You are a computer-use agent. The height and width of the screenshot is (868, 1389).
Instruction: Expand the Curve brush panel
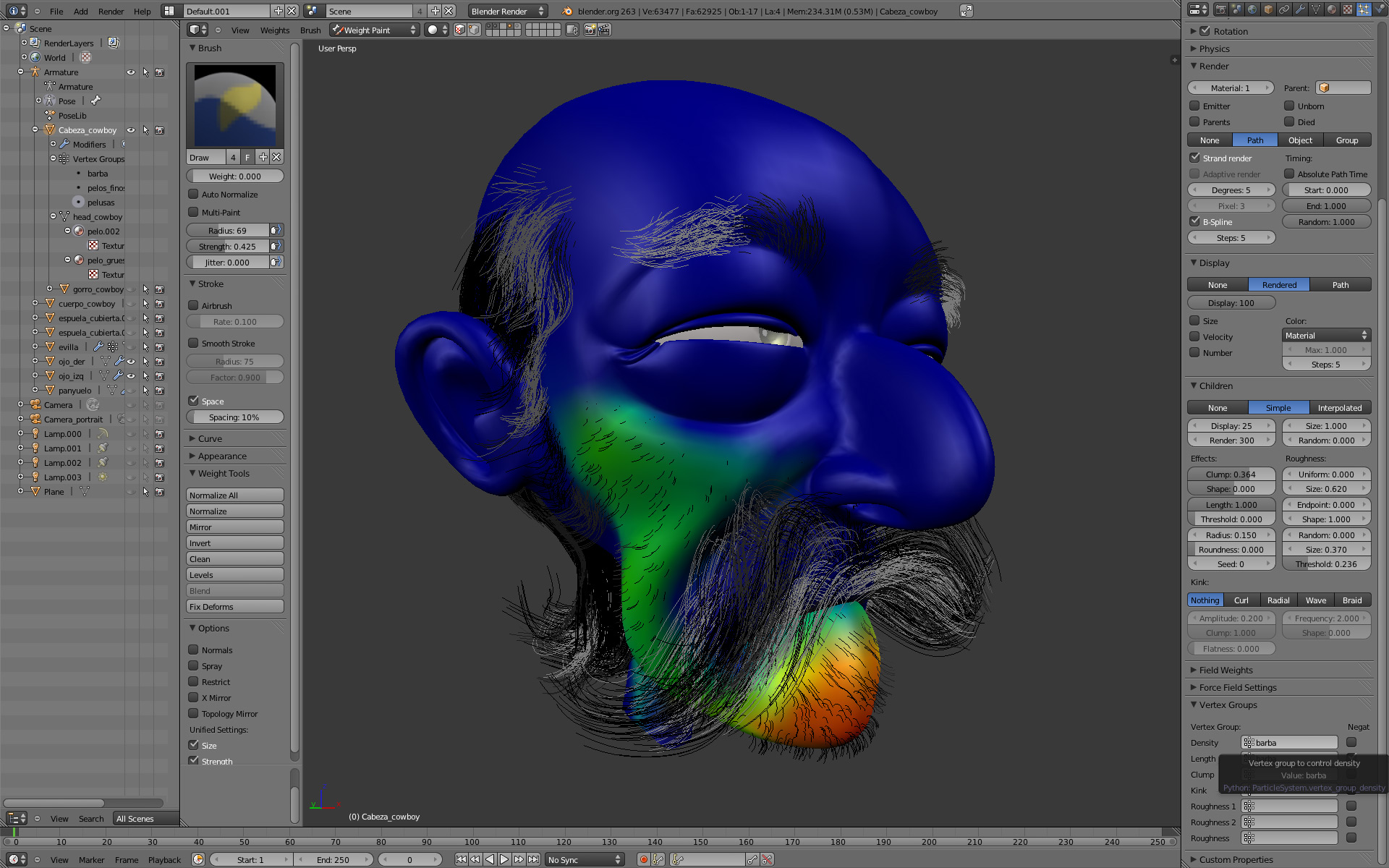(210, 438)
